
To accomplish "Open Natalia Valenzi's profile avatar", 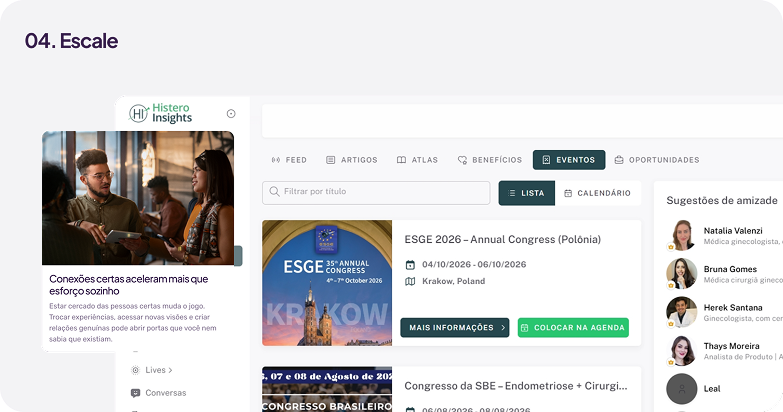I will 682,235.
